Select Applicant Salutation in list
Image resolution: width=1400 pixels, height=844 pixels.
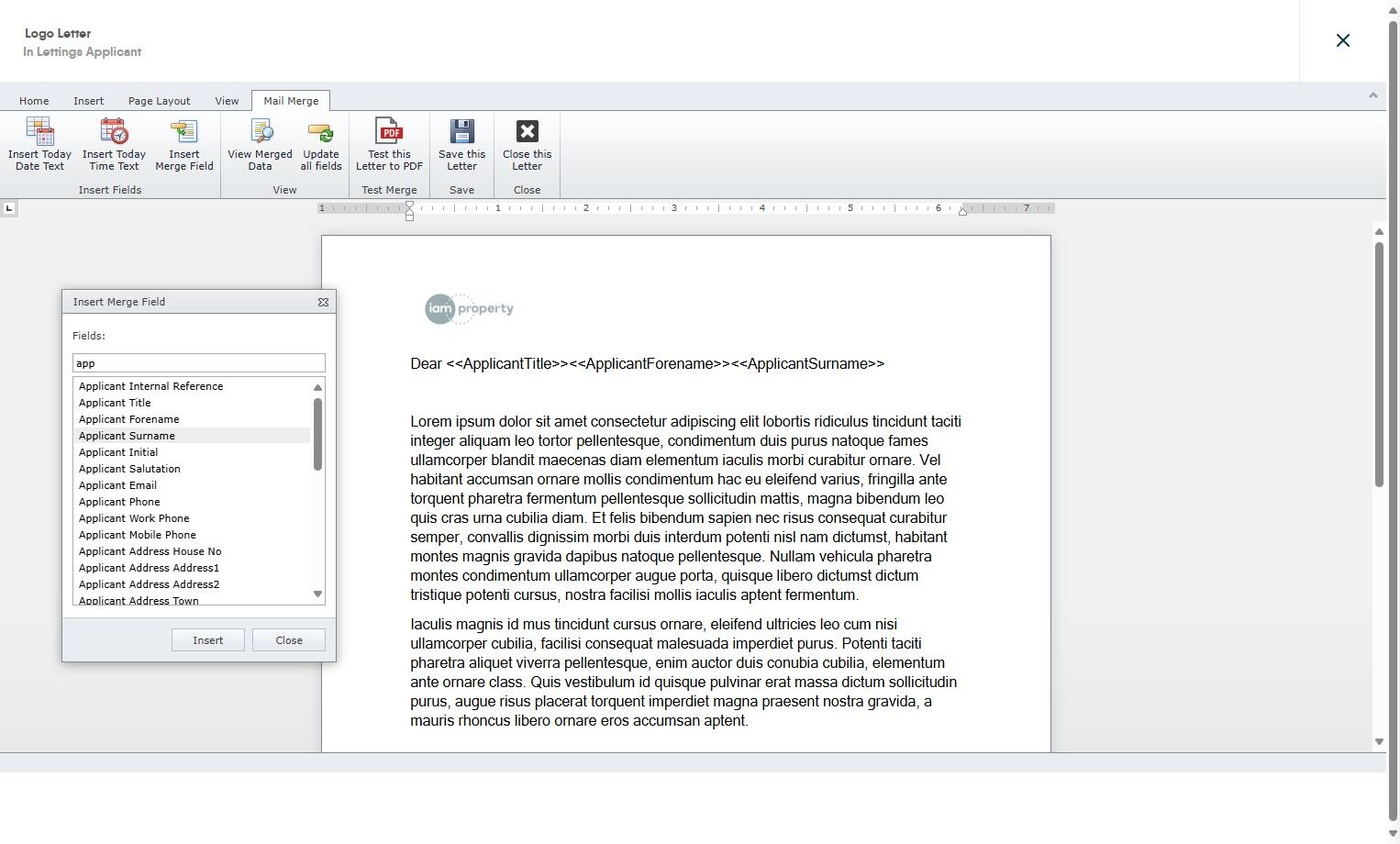(x=192, y=469)
